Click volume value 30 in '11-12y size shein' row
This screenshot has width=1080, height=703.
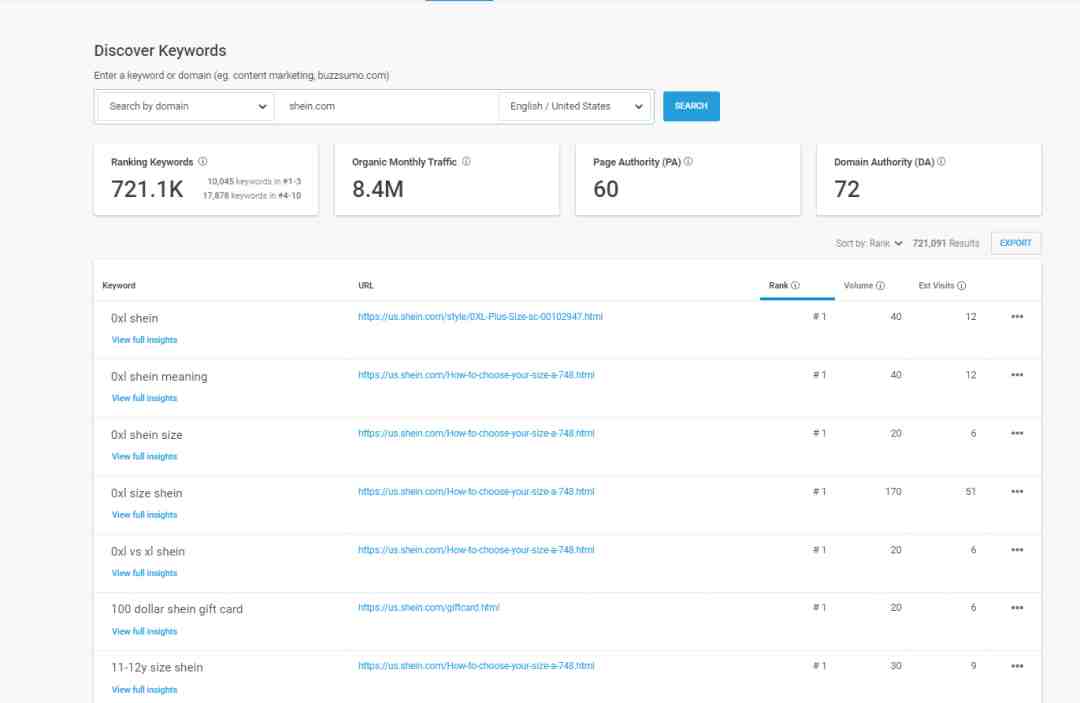(x=896, y=667)
